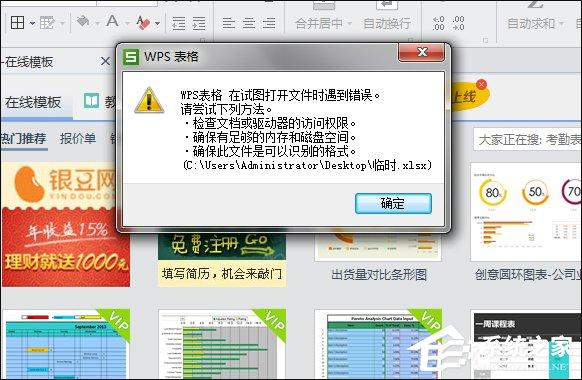Click the 合并居中 merge button

click(318, 23)
